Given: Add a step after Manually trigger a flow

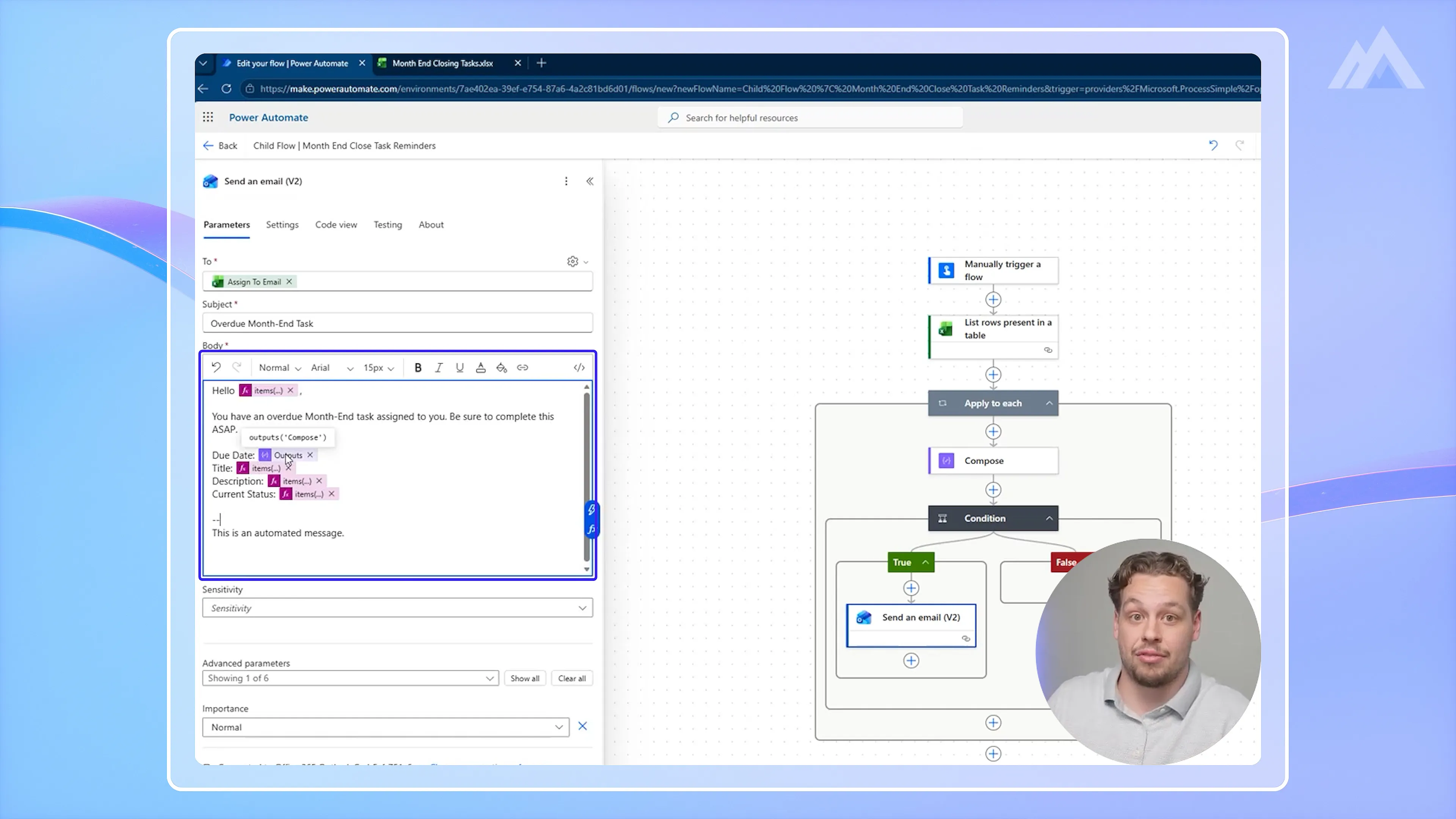Looking at the screenshot, I should 993,300.
